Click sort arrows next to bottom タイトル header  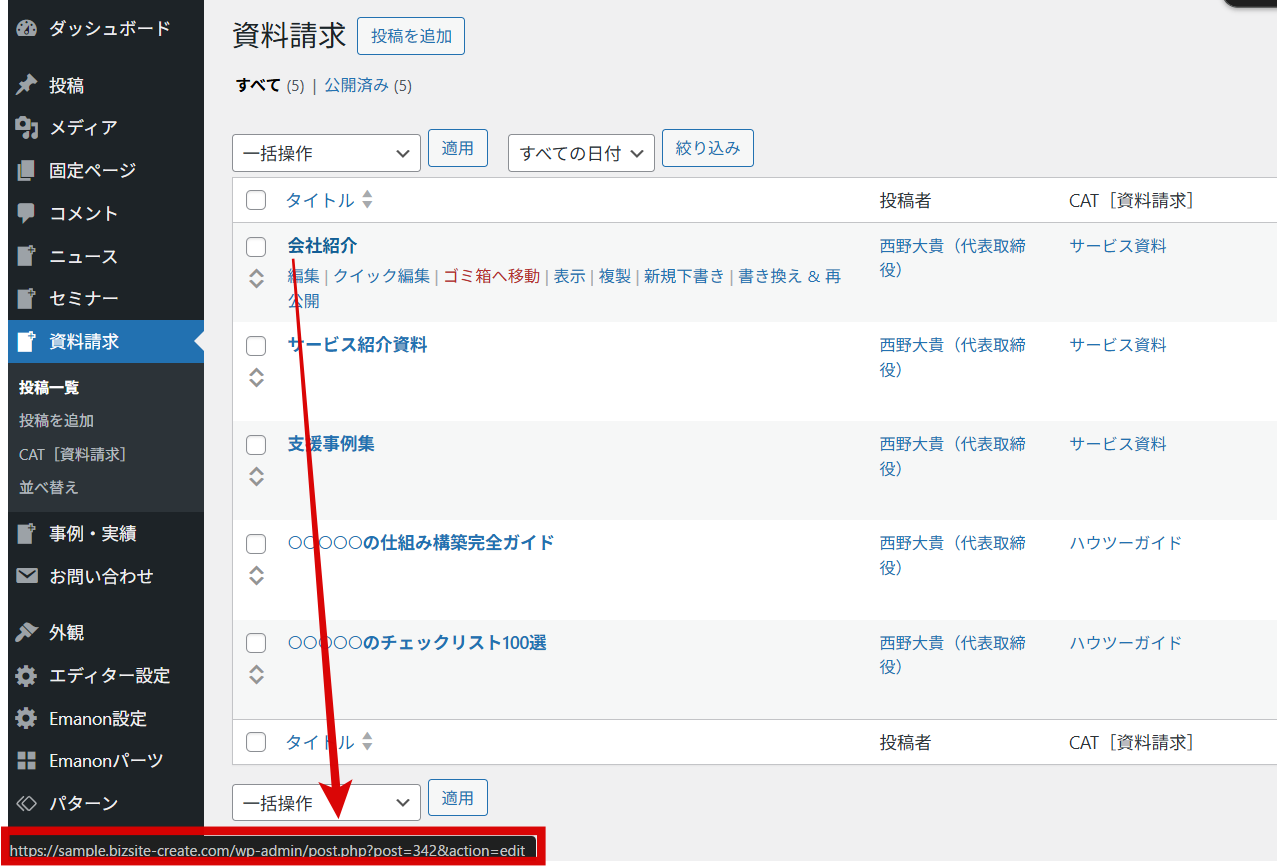click(367, 742)
